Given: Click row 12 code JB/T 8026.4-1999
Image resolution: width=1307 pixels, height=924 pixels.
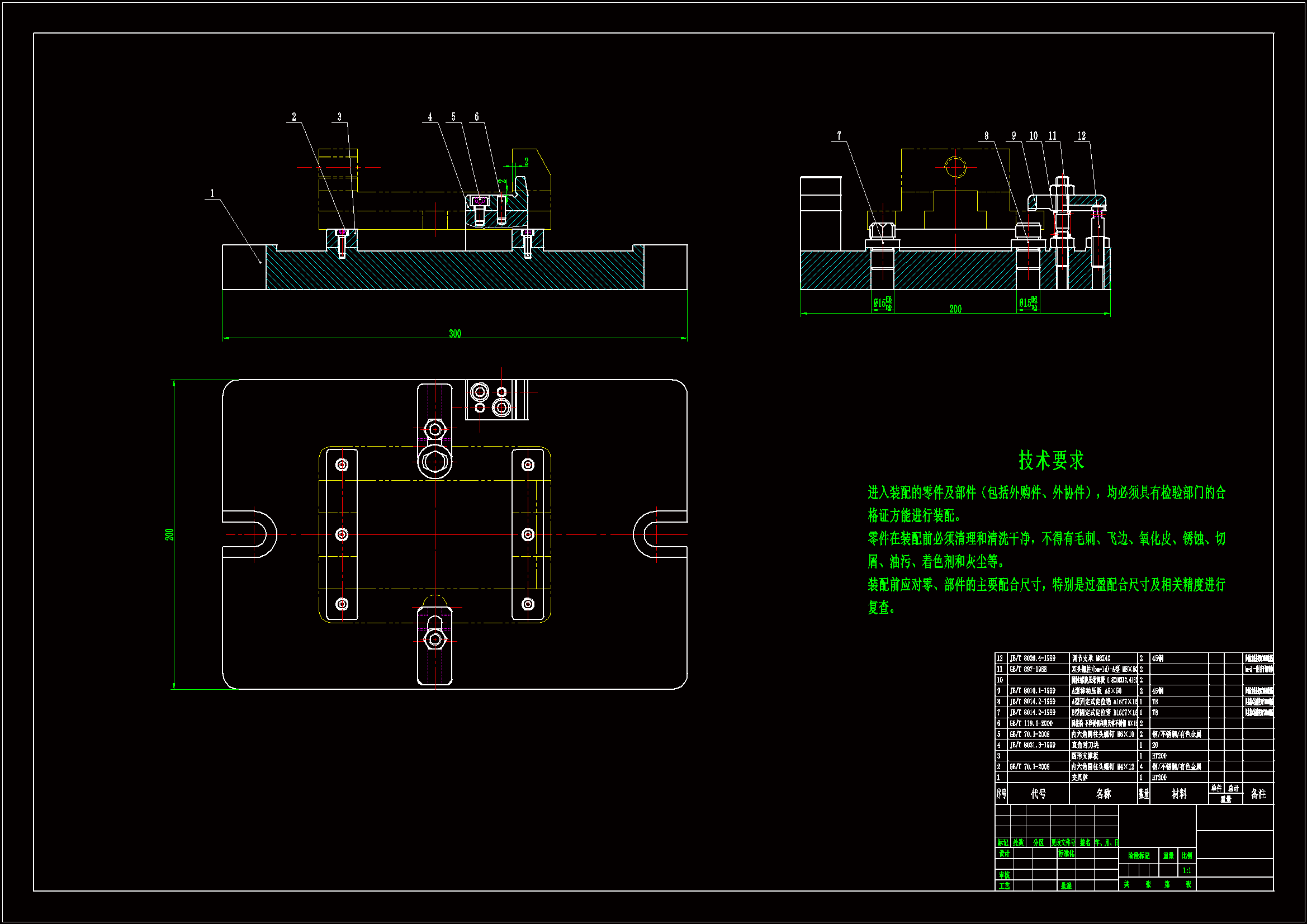Looking at the screenshot, I should pyautogui.click(x=1033, y=658).
